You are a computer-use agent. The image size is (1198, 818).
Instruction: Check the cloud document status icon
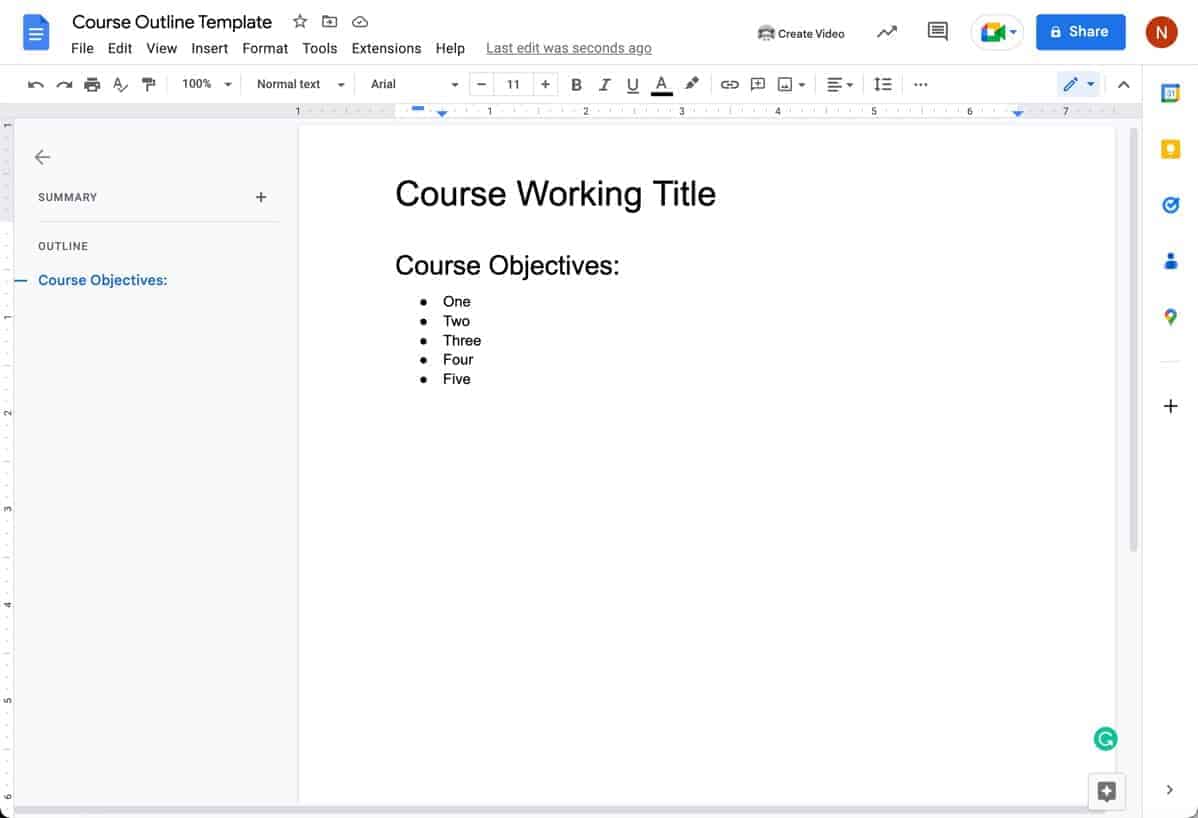point(360,21)
